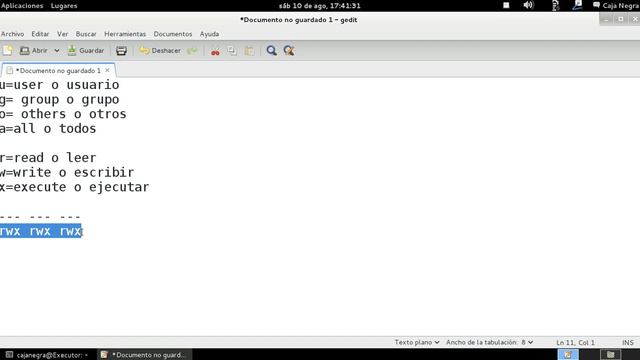Open the Texto plano syntax dropdown
The height and width of the screenshot is (360, 640).
(x=417, y=342)
